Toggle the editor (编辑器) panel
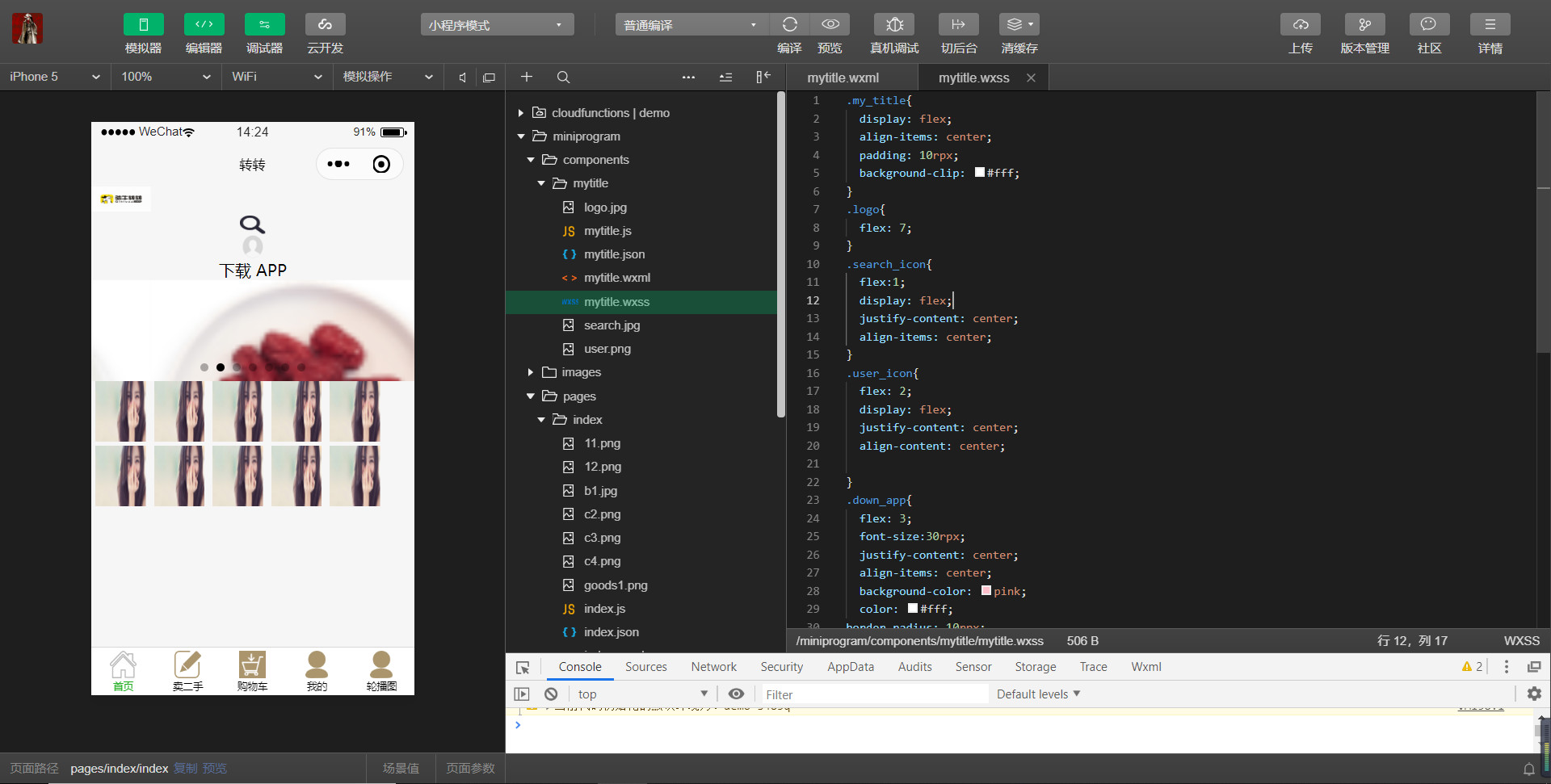The width and height of the screenshot is (1551, 784). pos(204,24)
